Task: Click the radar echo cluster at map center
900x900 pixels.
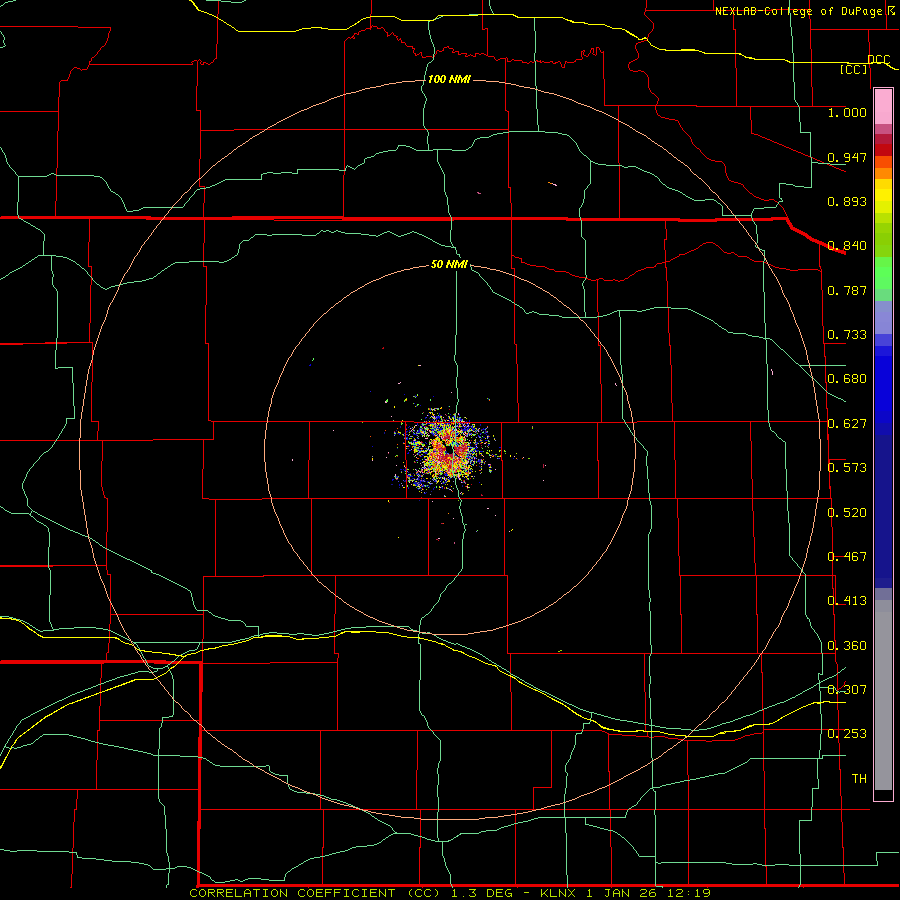Action: 448,451
